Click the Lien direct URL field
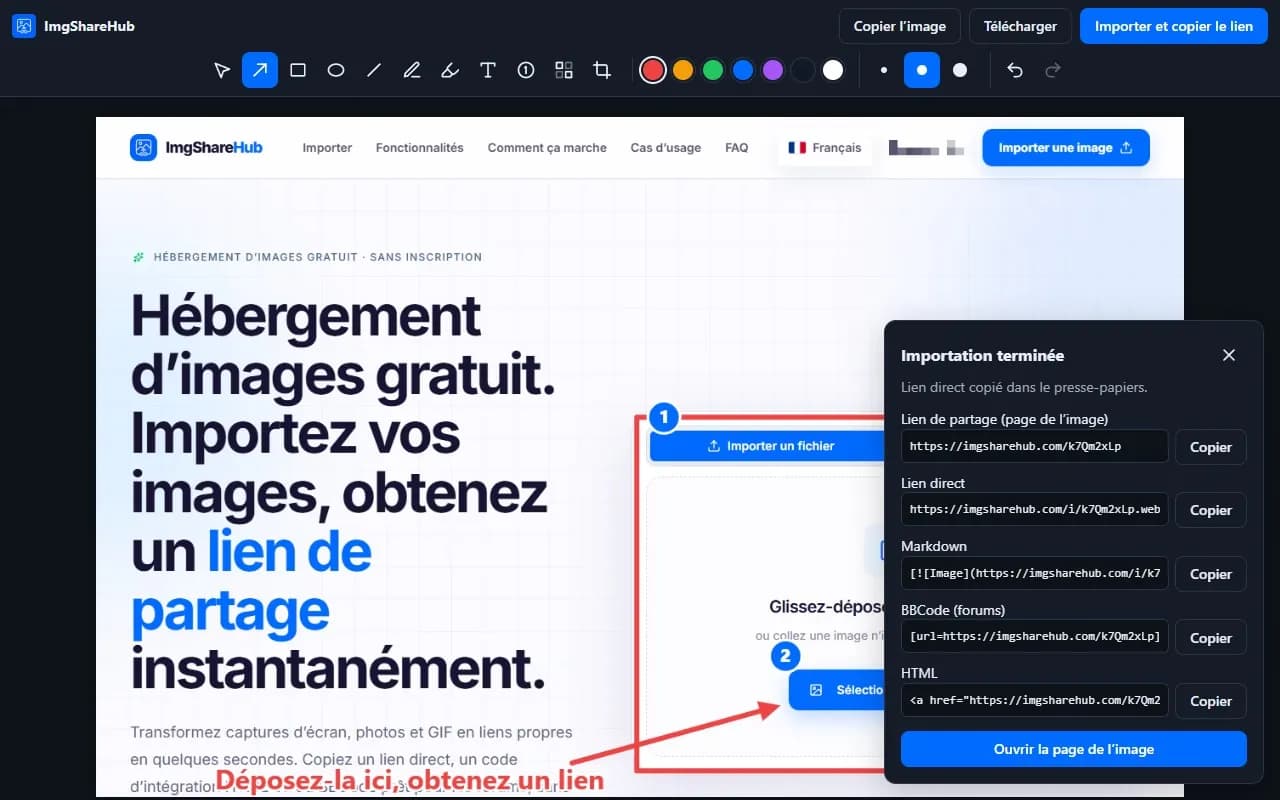 1035,509
